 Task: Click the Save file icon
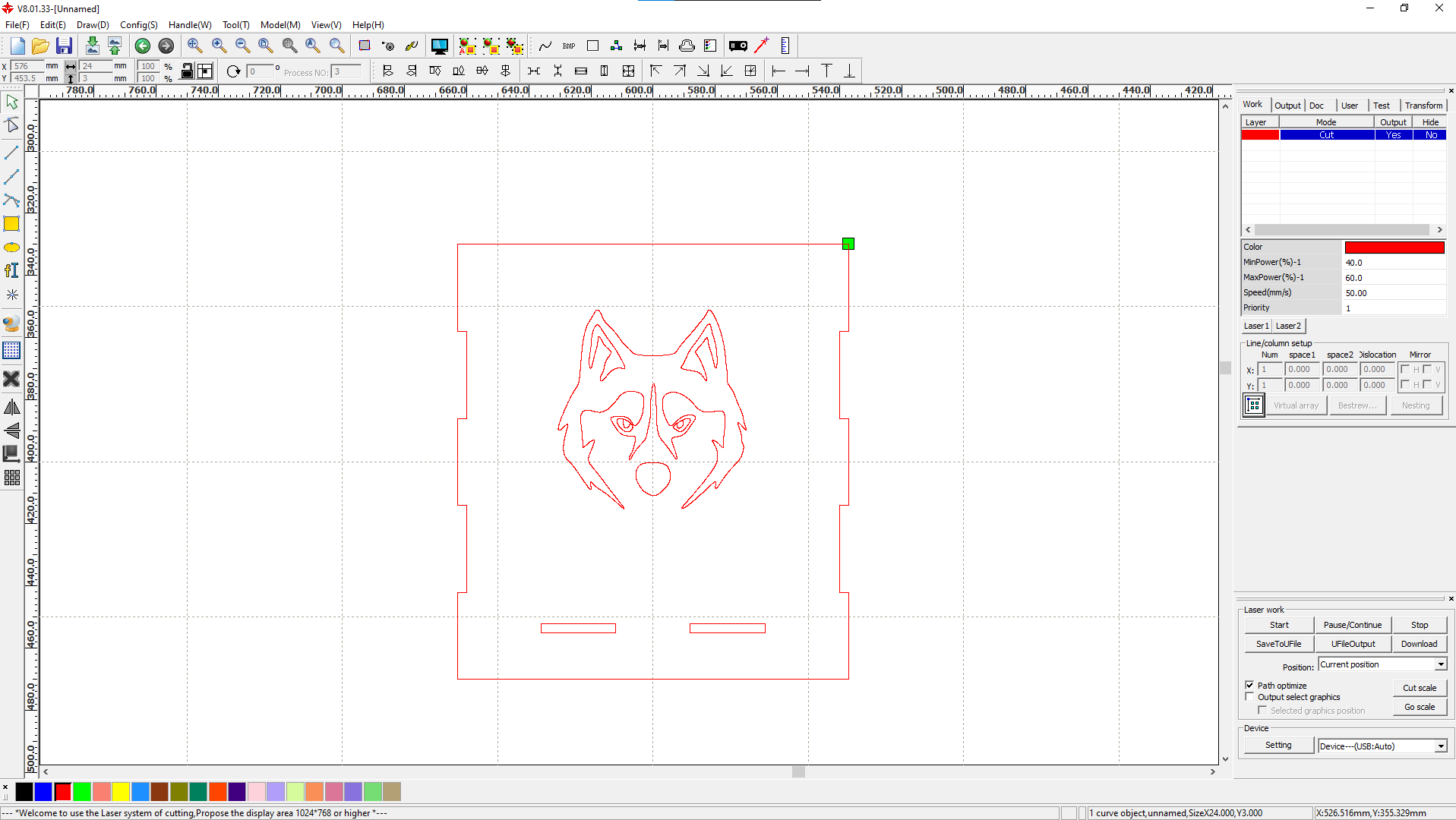(64, 46)
